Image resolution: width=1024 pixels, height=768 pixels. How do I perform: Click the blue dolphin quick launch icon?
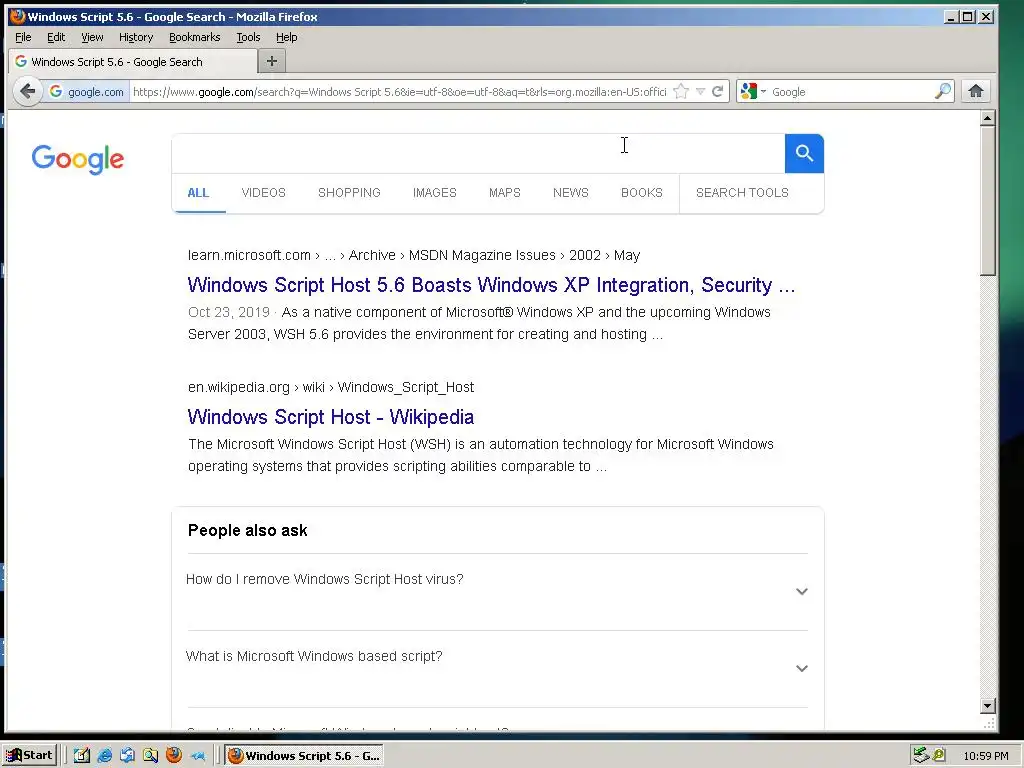[x=197, y=756]
